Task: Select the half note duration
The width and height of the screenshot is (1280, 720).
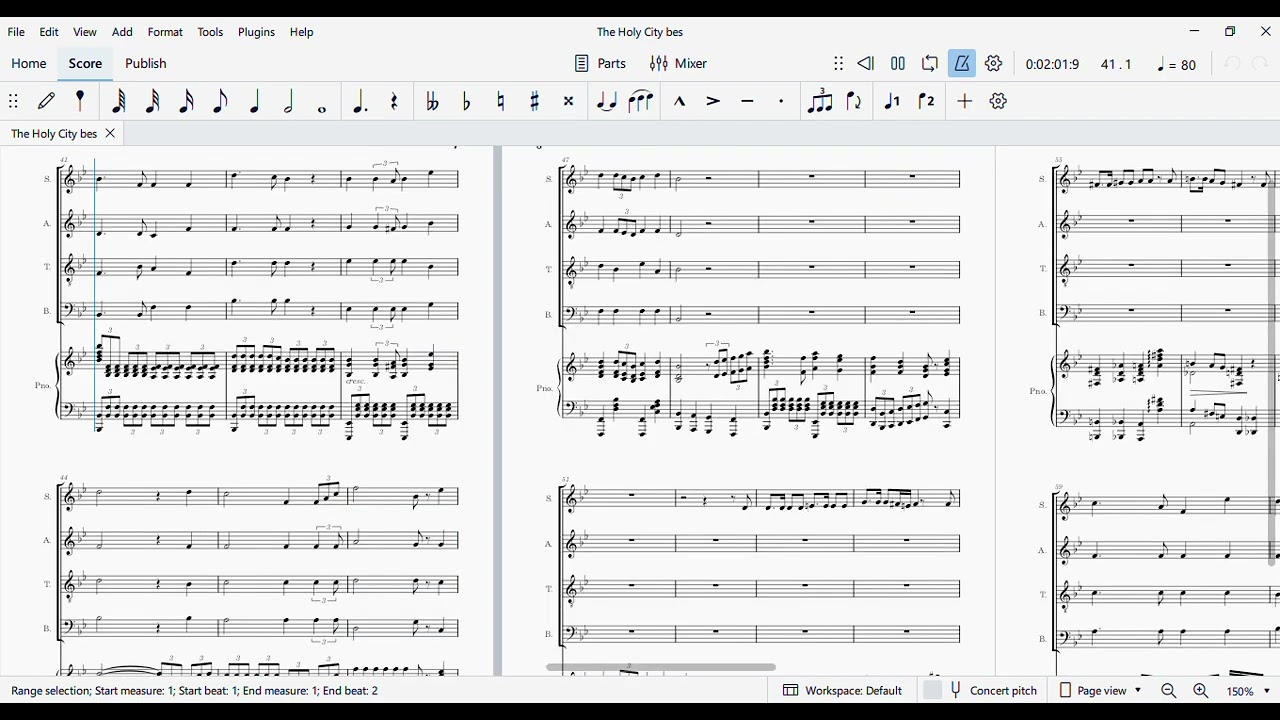Action: click(288, 101)
